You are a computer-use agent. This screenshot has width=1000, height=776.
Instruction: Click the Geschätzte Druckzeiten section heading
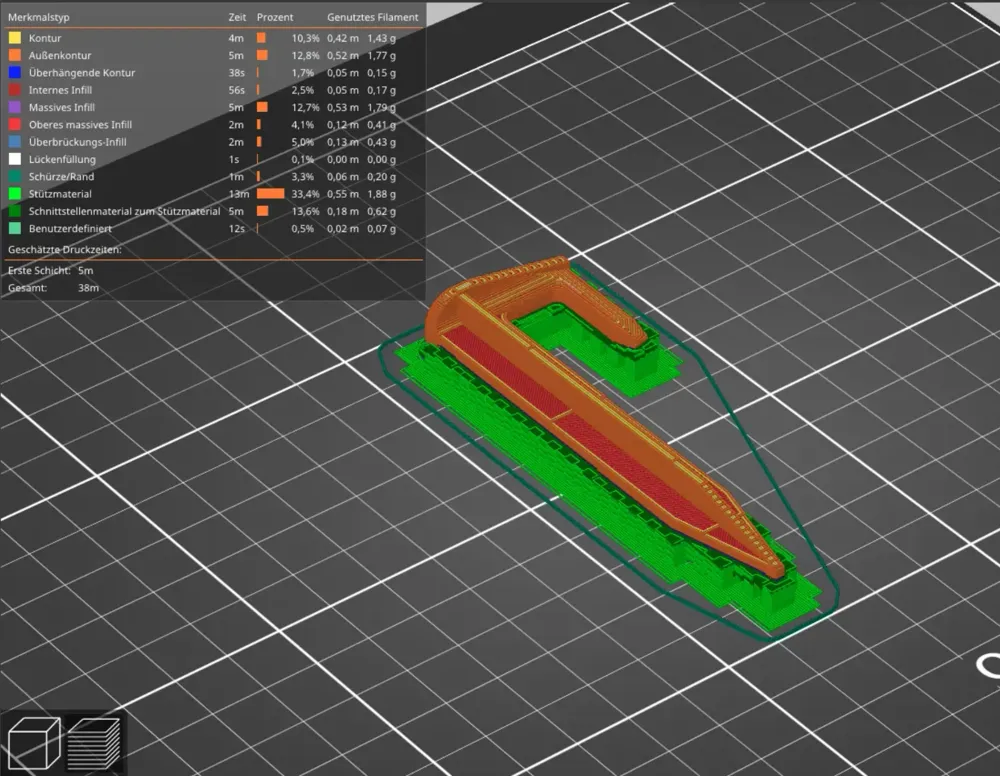[x=63, y=250]
